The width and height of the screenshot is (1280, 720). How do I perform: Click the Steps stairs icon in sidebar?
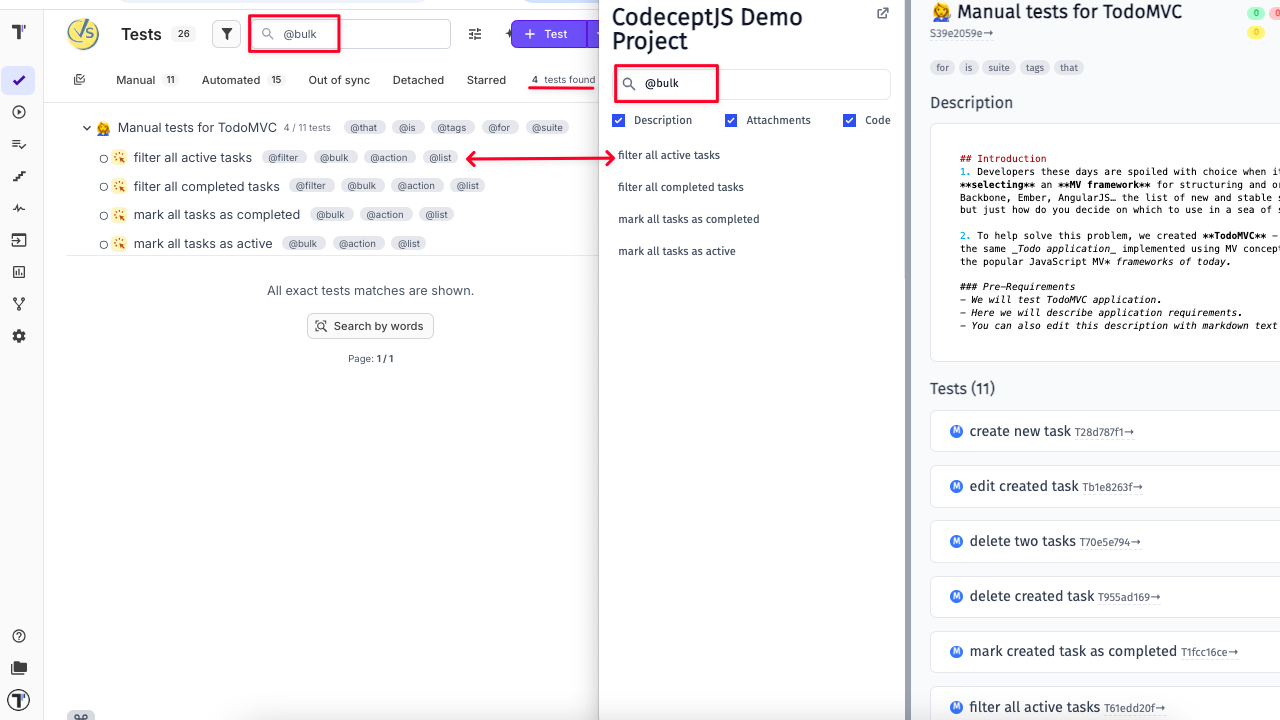[18, 176]
